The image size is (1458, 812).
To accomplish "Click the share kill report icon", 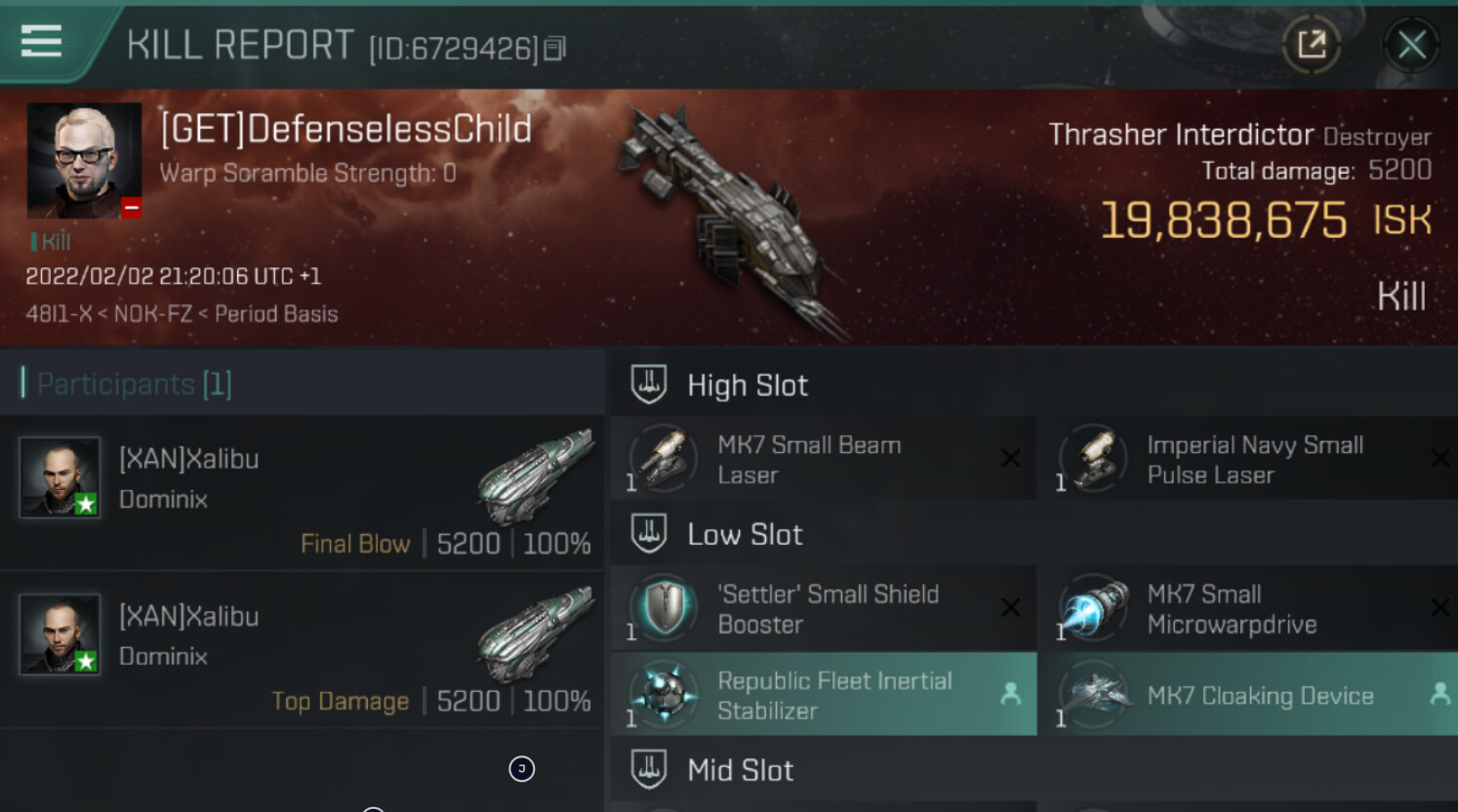I will click(x=1311, y=44).
